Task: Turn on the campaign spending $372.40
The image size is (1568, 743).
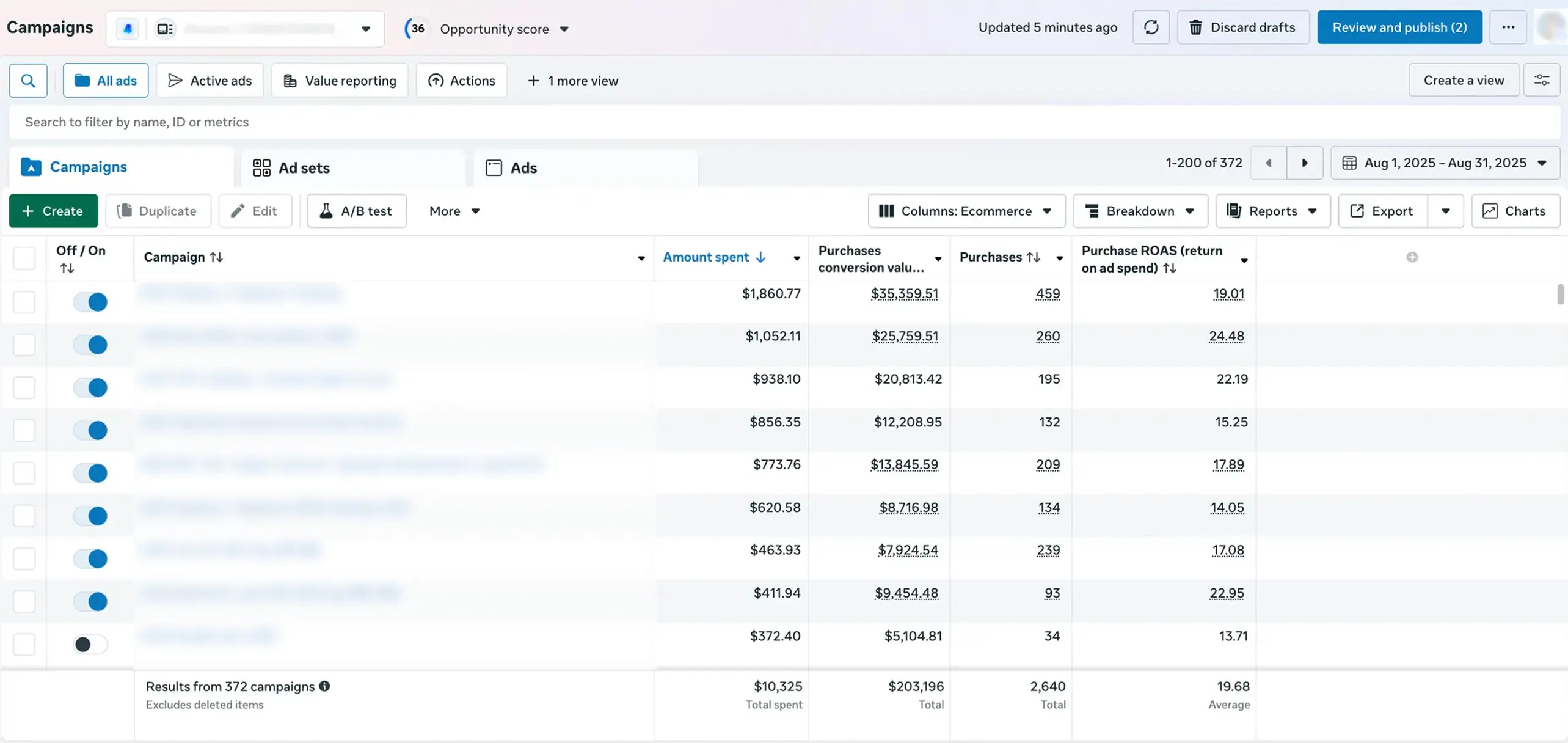Action: 90,644
